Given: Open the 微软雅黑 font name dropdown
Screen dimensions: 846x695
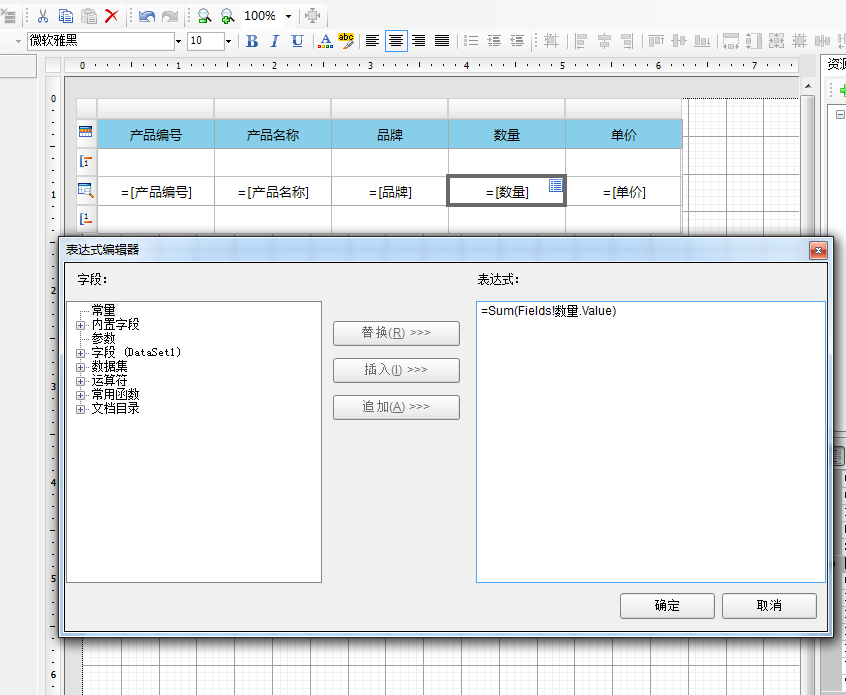Looking at the screenshot, I should 178,41.
